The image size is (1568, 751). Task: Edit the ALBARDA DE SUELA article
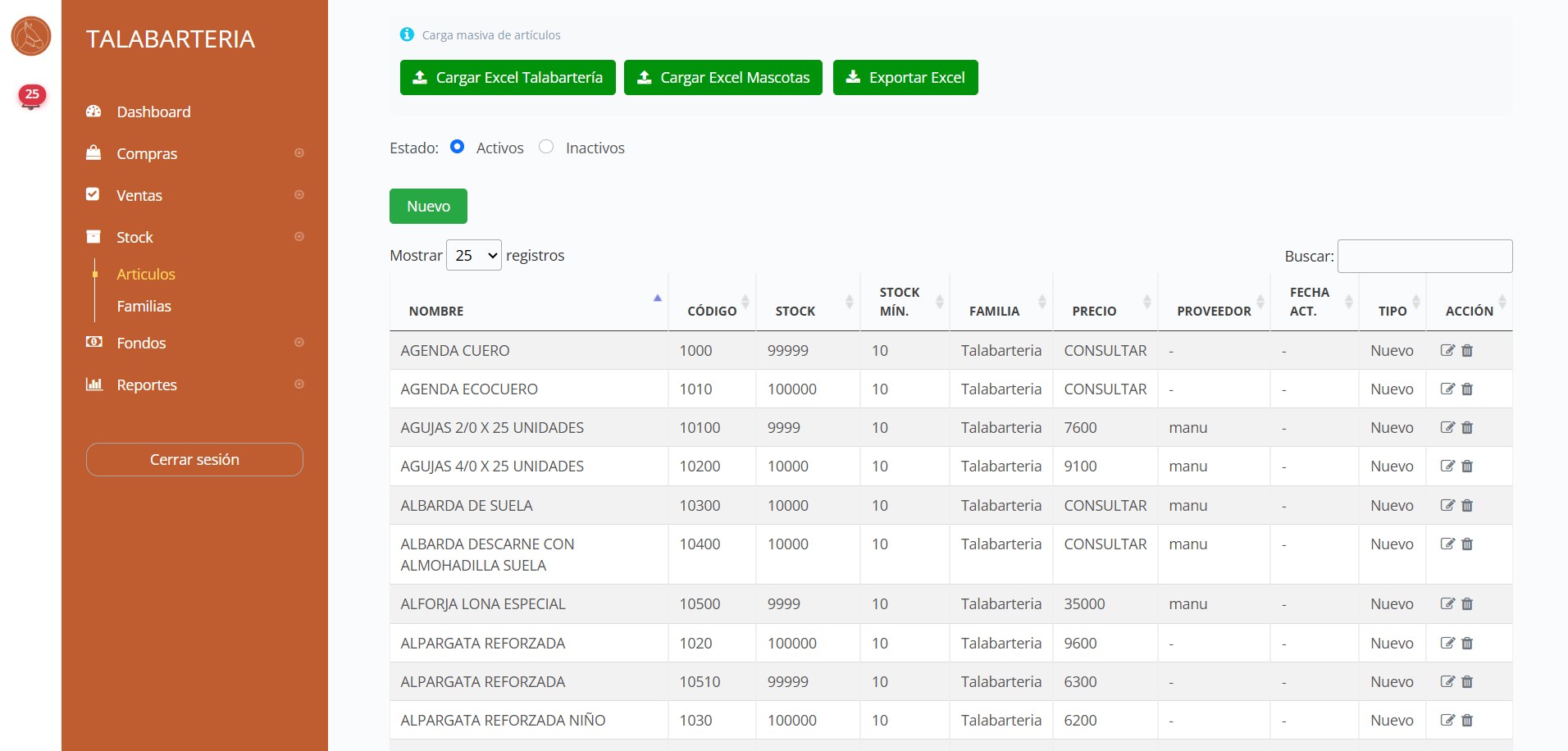coord(1447,506)
